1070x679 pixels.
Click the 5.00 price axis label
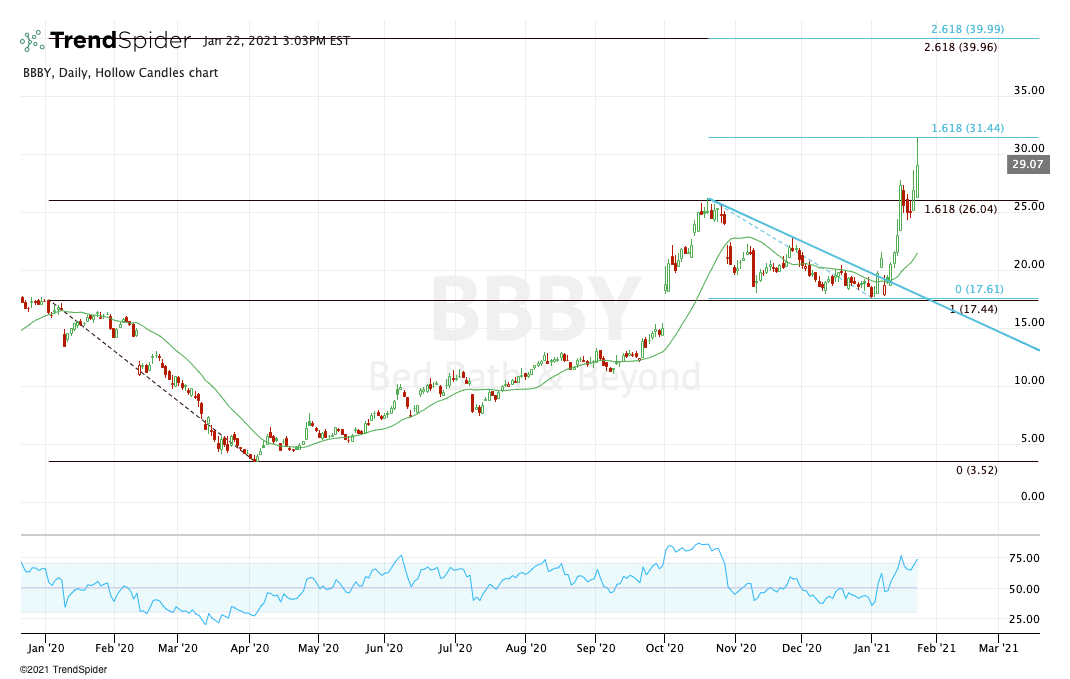coord(1032,438)
